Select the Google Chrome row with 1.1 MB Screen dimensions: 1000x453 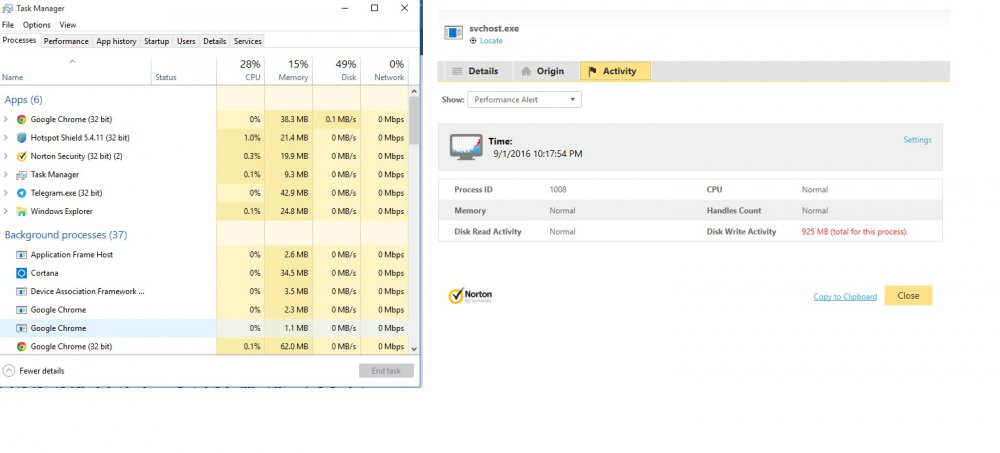pyautogui.click(x=204, y=328)
